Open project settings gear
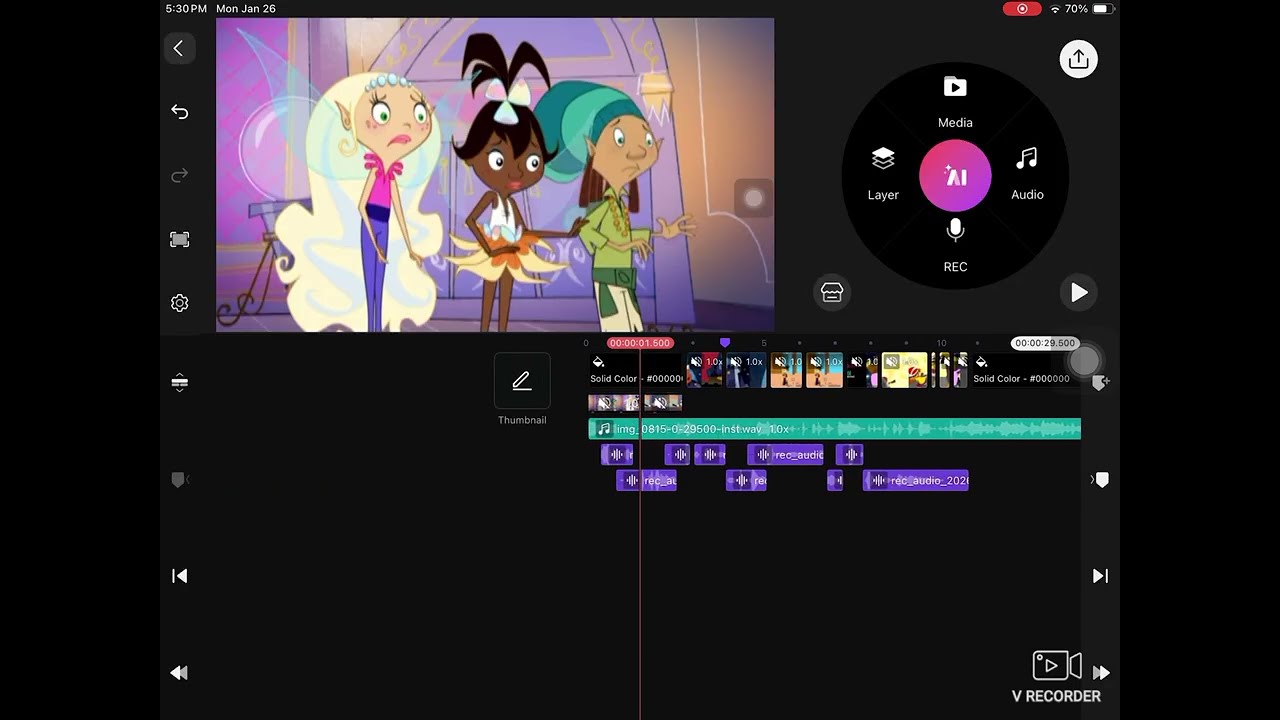 click(180, 303)
